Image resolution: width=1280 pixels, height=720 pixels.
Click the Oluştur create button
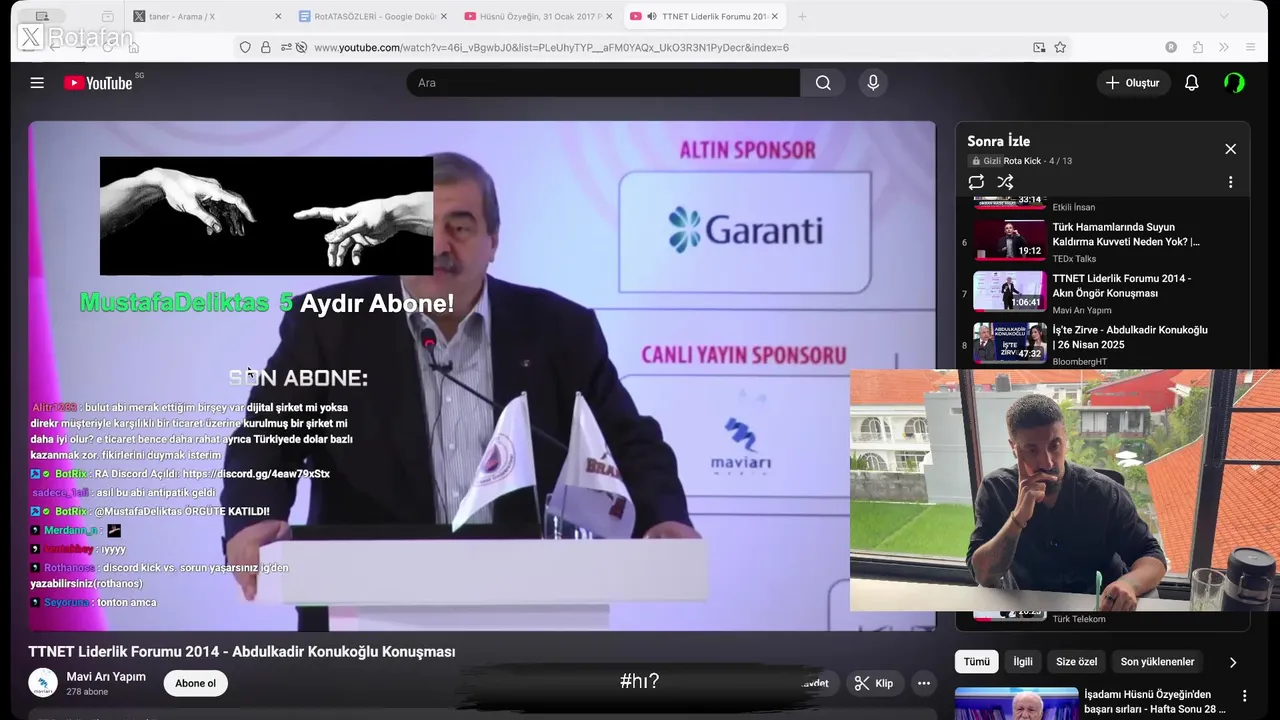click(x=1132, y=83)
